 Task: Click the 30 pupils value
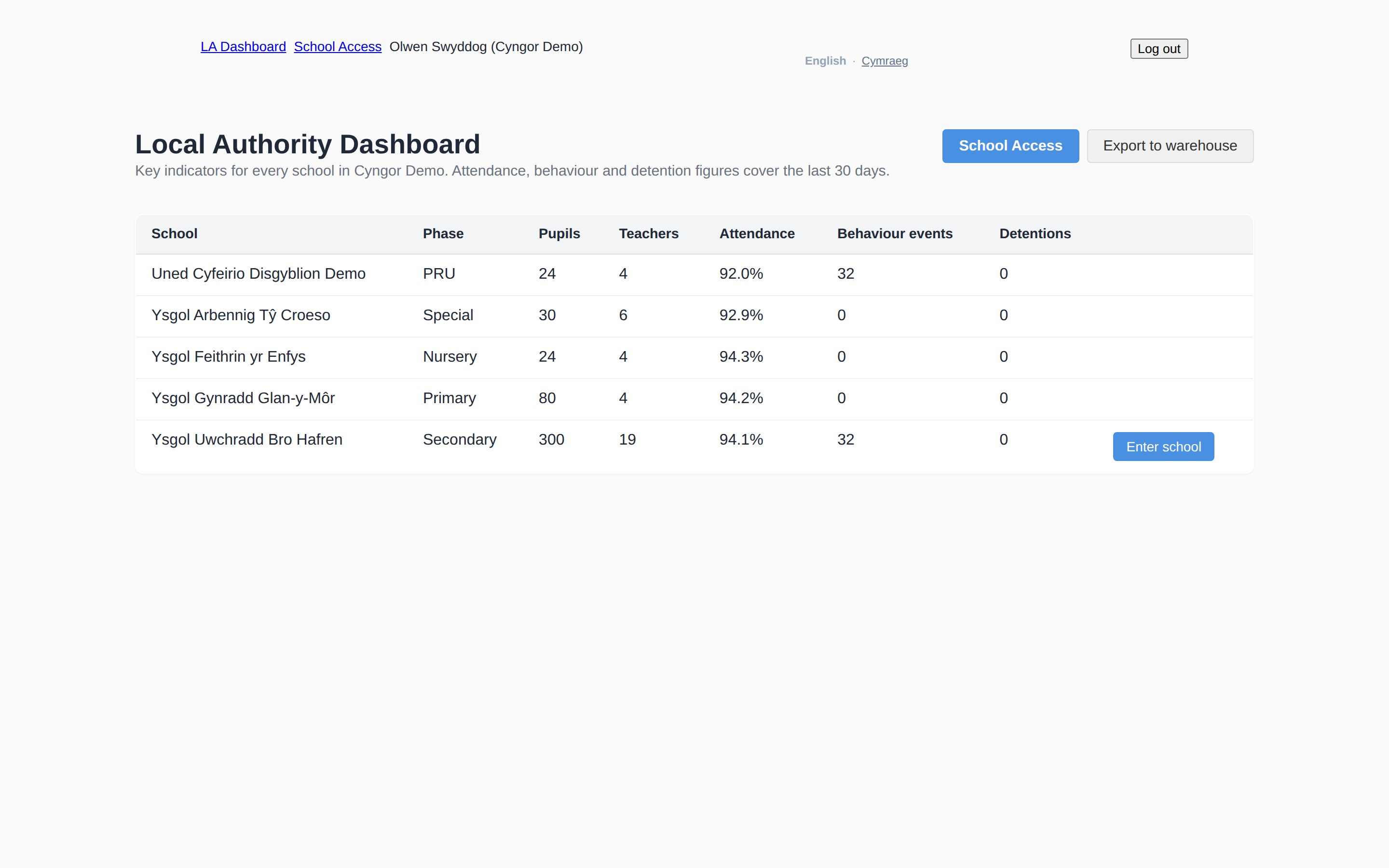tap(547, 315)
